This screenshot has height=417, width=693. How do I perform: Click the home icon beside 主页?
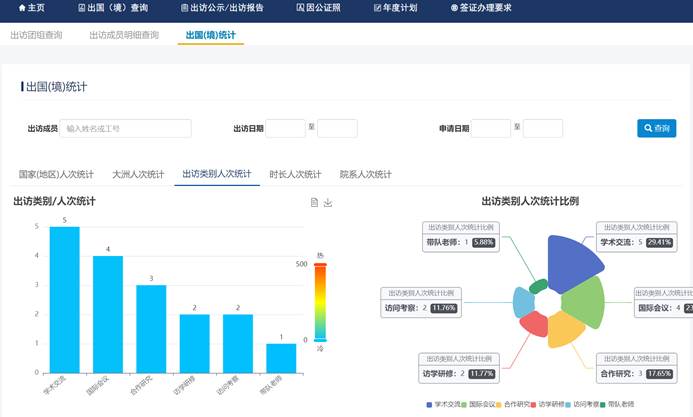point(22,8)
